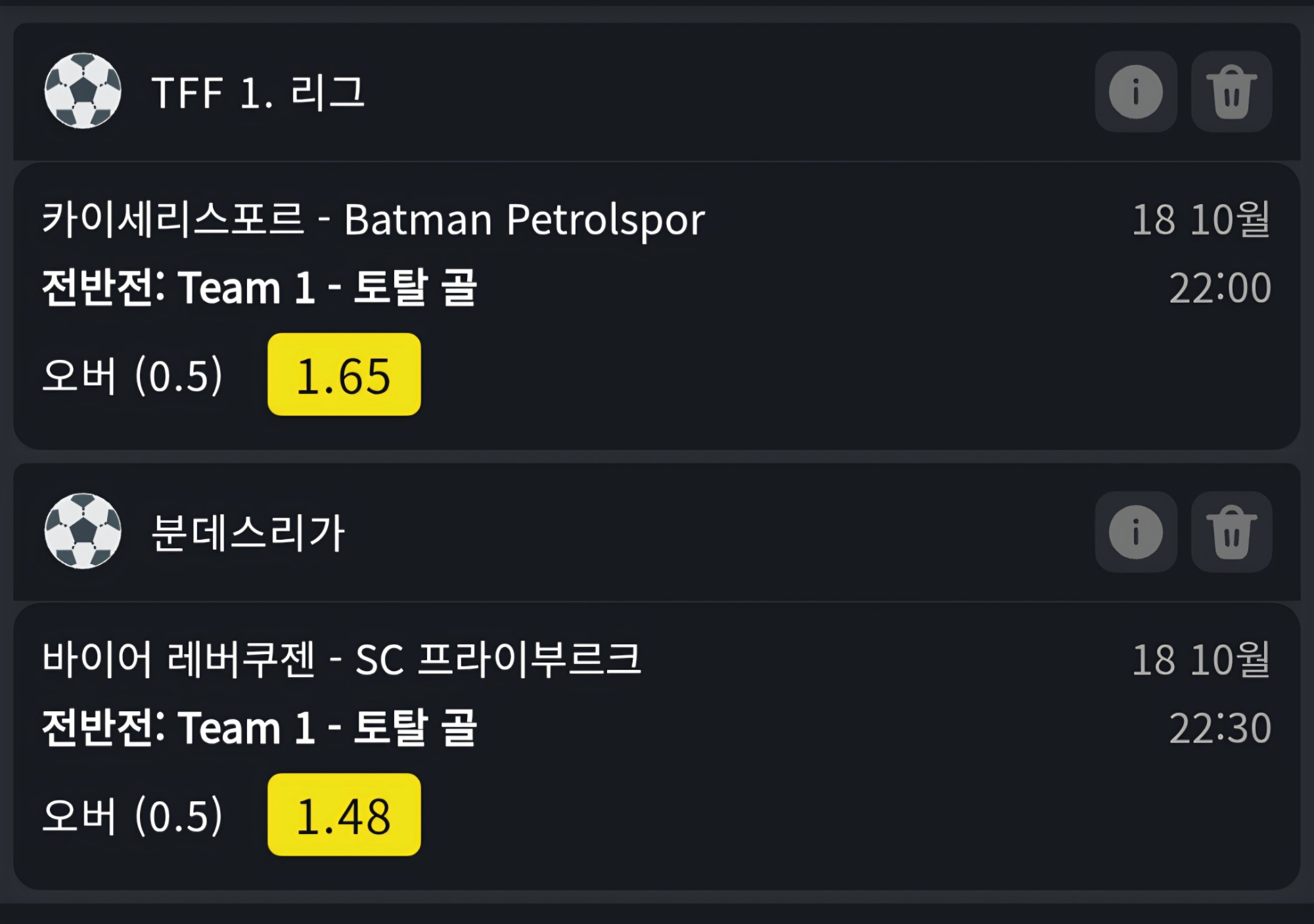Delete the TFF 1. 리그 bet selection

point(1231,91)
